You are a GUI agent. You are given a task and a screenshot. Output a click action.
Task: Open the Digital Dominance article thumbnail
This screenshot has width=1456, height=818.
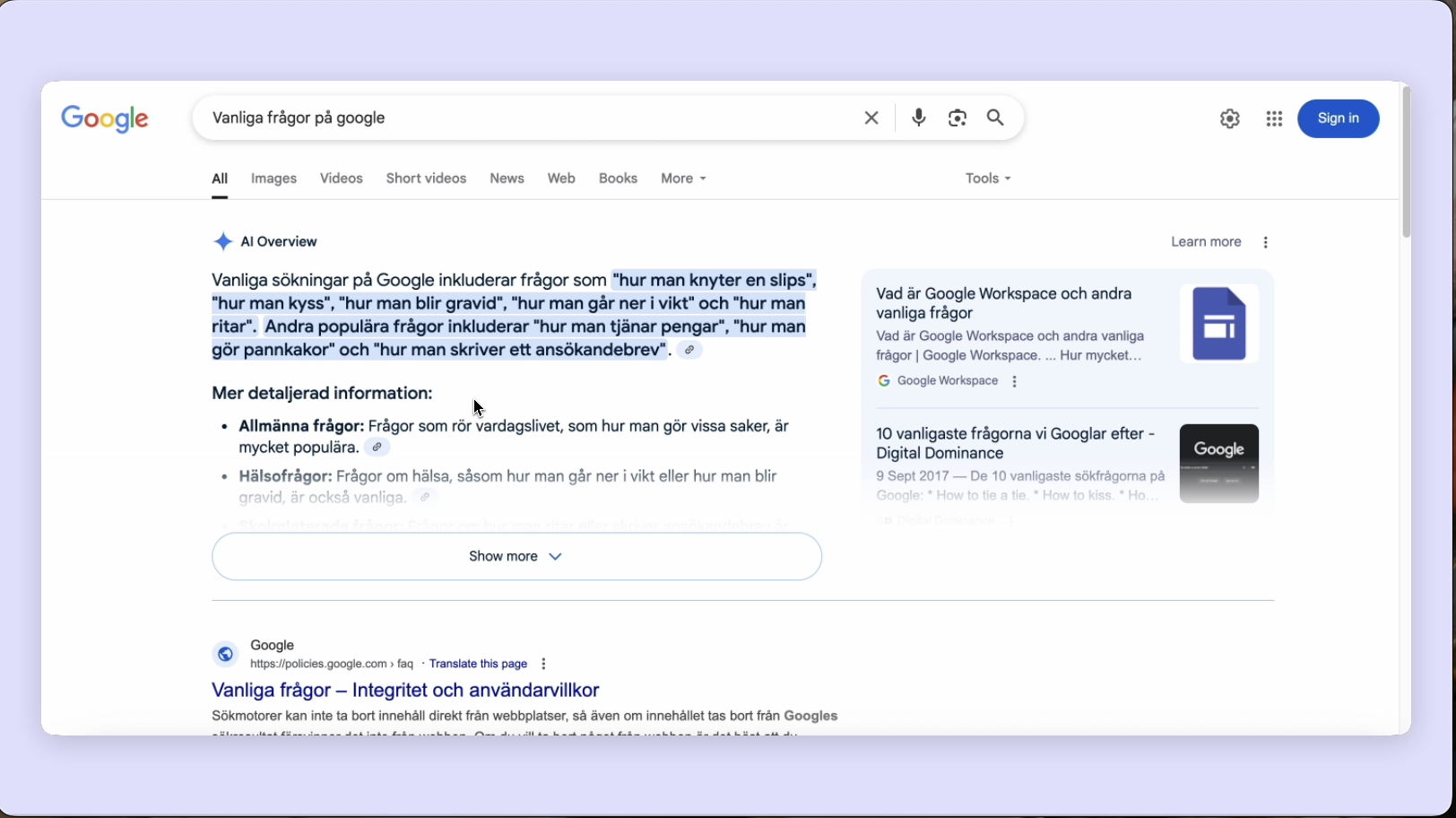pyautogui.click(x=1218, y=464)
